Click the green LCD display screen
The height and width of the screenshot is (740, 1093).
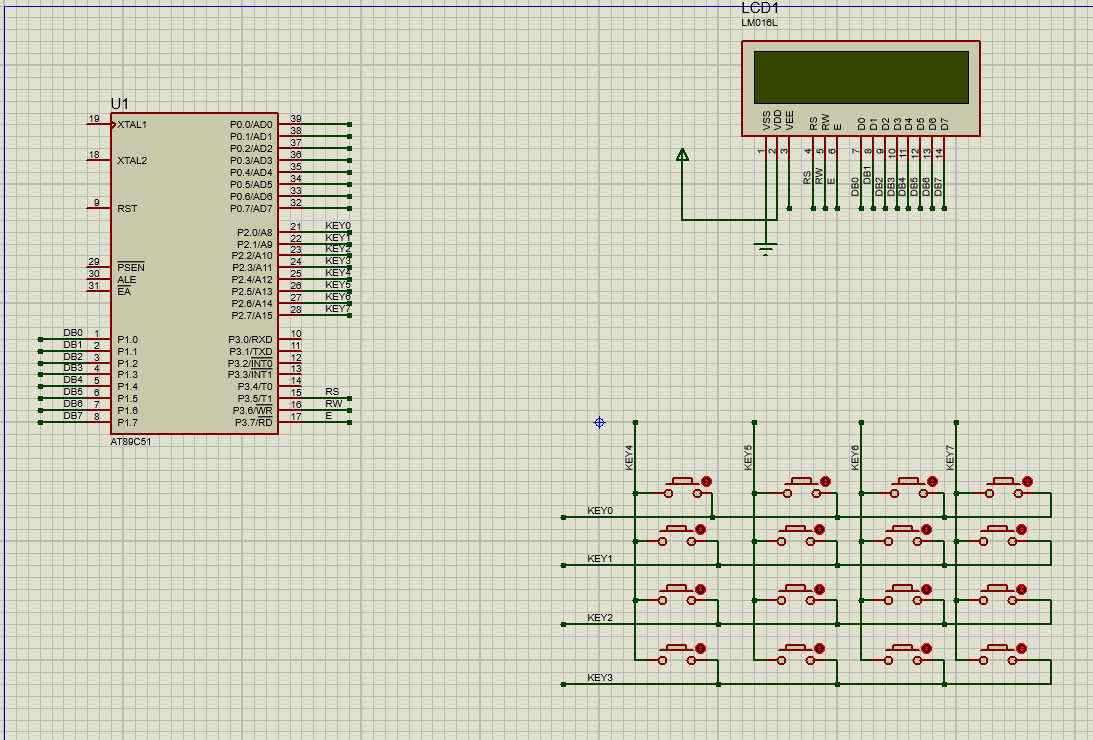click(x=861, y=77)
